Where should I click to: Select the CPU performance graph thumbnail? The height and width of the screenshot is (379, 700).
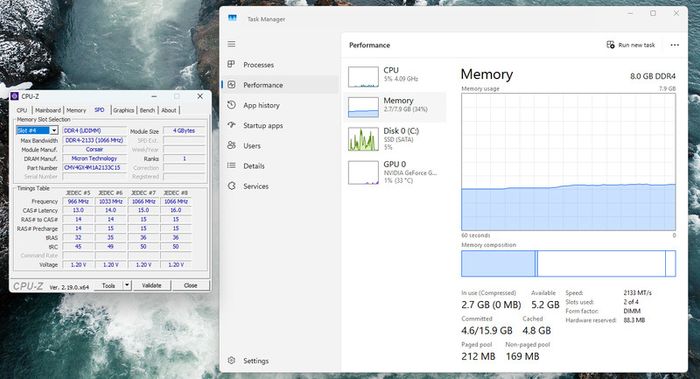(x=363, y=77)
